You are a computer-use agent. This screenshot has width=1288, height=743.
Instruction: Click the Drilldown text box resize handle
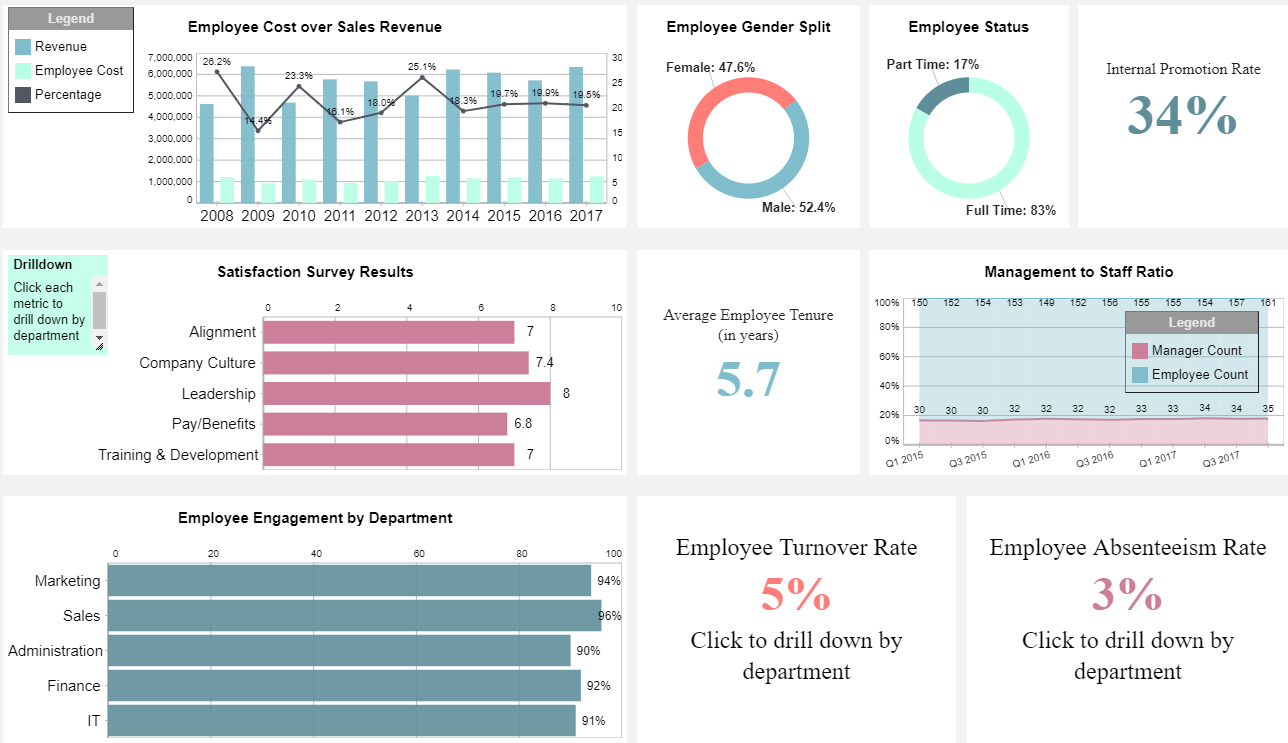[99, 345]
